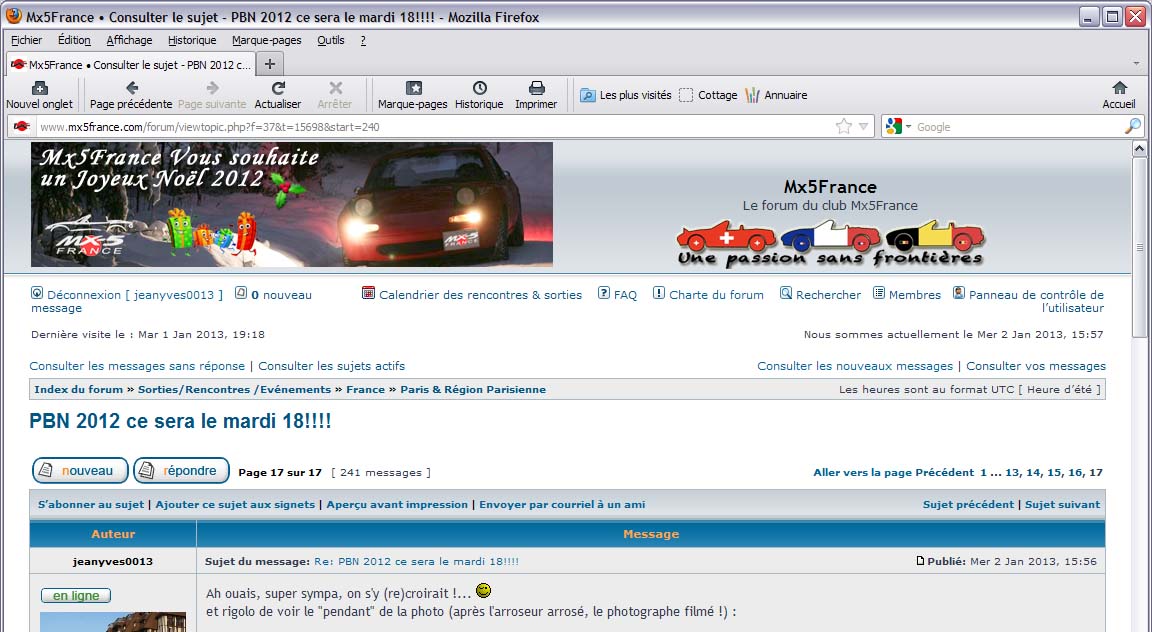Click Envoyer par courriel à un ami
The width and height of the screenshot is (1152, 632).
[562, 505]
